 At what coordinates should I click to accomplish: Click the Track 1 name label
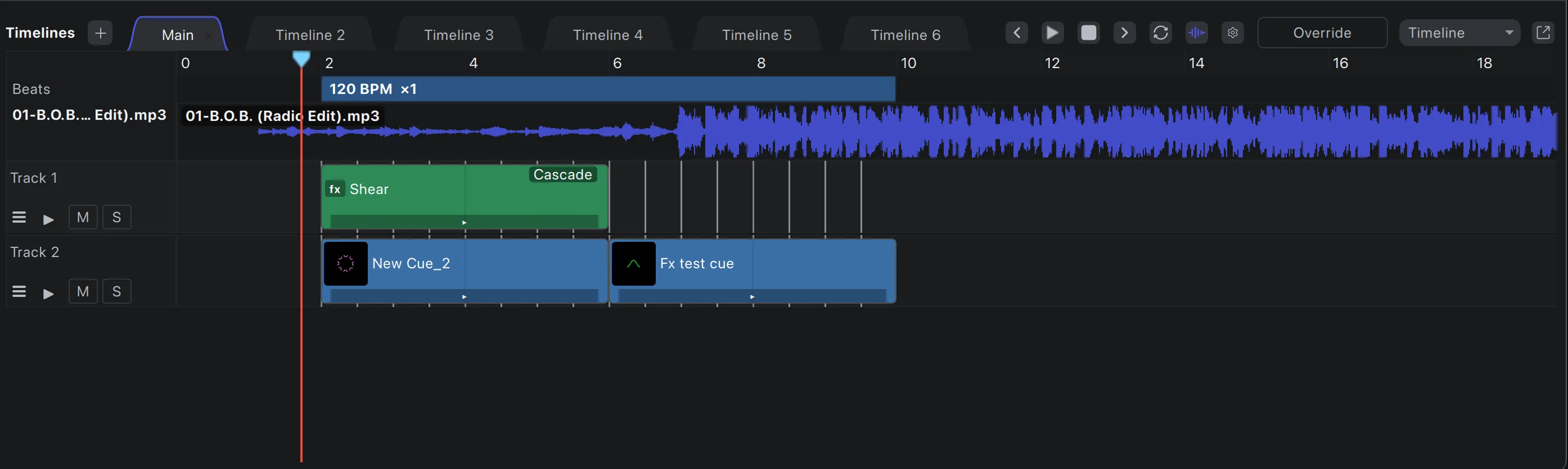click(x=34, y=178)
